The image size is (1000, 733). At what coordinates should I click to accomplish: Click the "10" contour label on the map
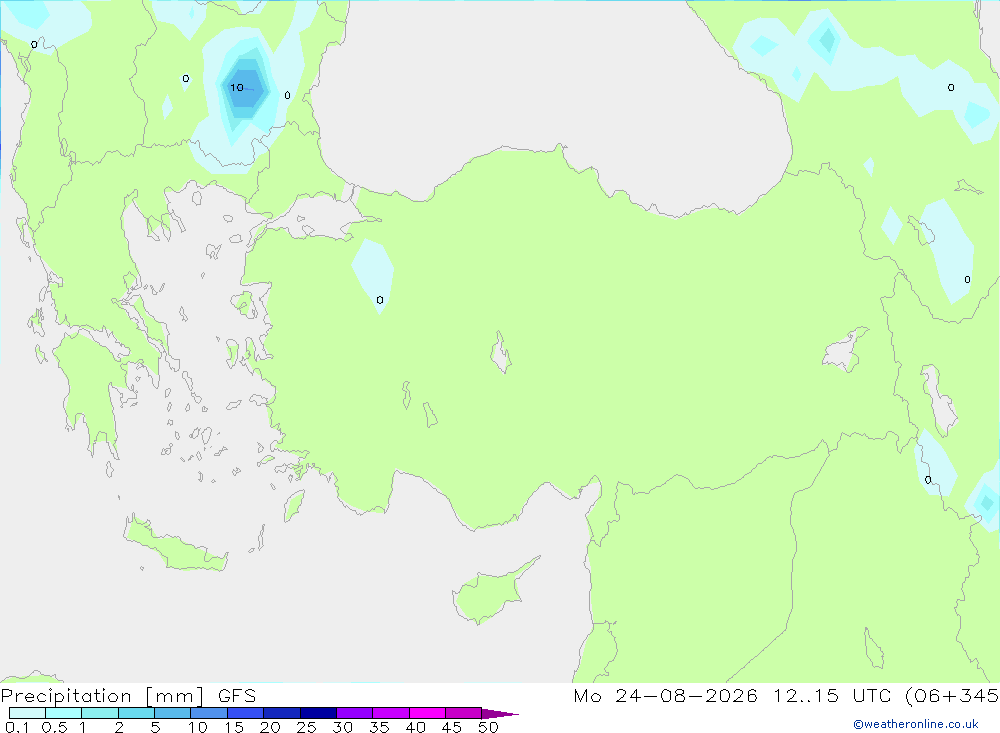[237, 87]
